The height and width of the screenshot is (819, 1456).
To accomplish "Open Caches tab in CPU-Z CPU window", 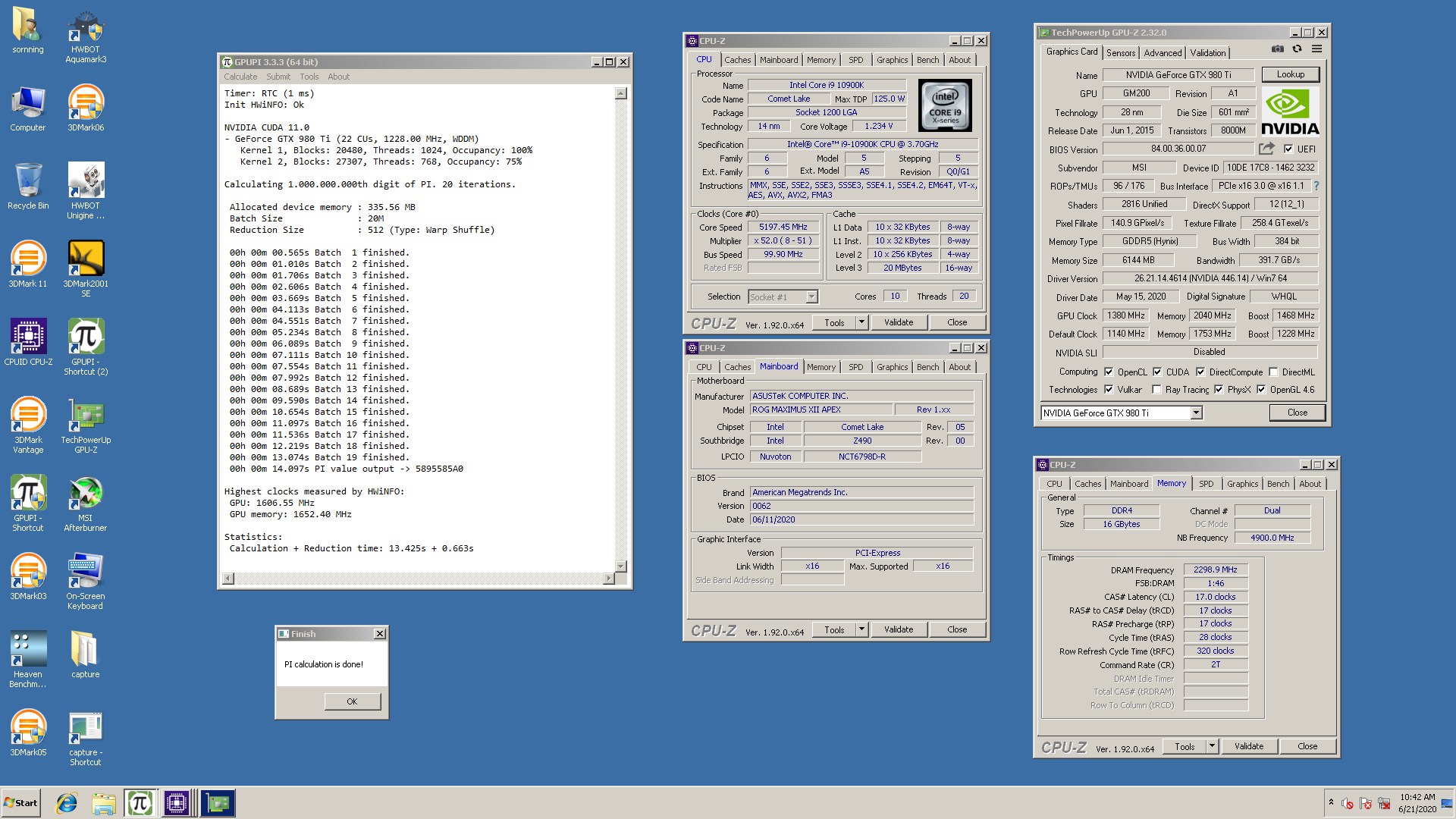I will click(x=737, y=60).
